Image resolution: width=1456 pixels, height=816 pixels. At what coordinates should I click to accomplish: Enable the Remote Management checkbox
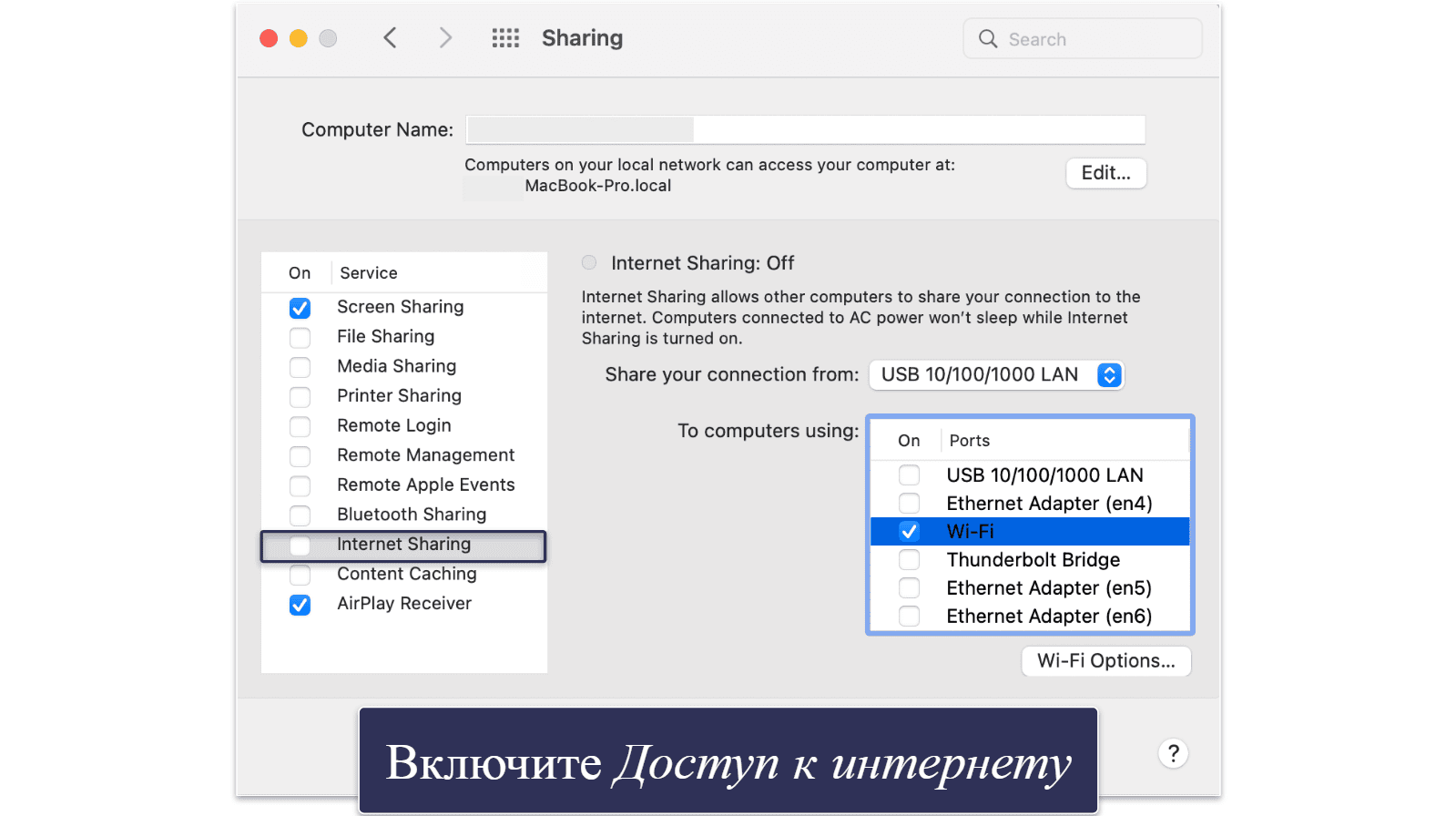pos(300,456)
